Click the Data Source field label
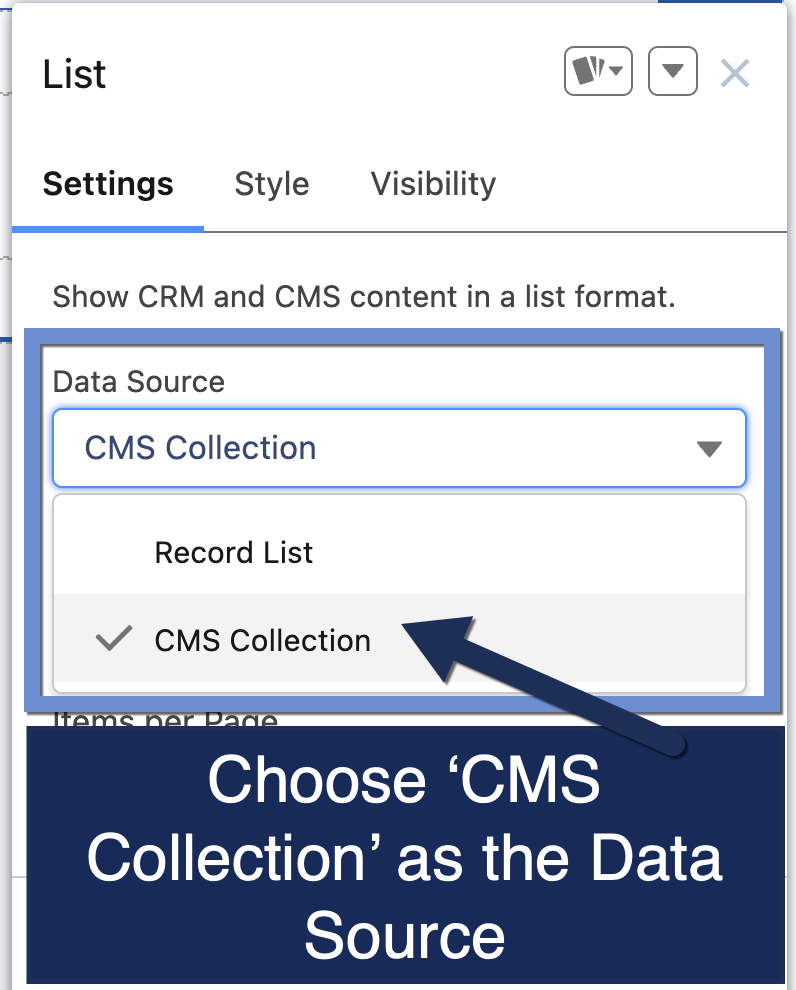 139,382
